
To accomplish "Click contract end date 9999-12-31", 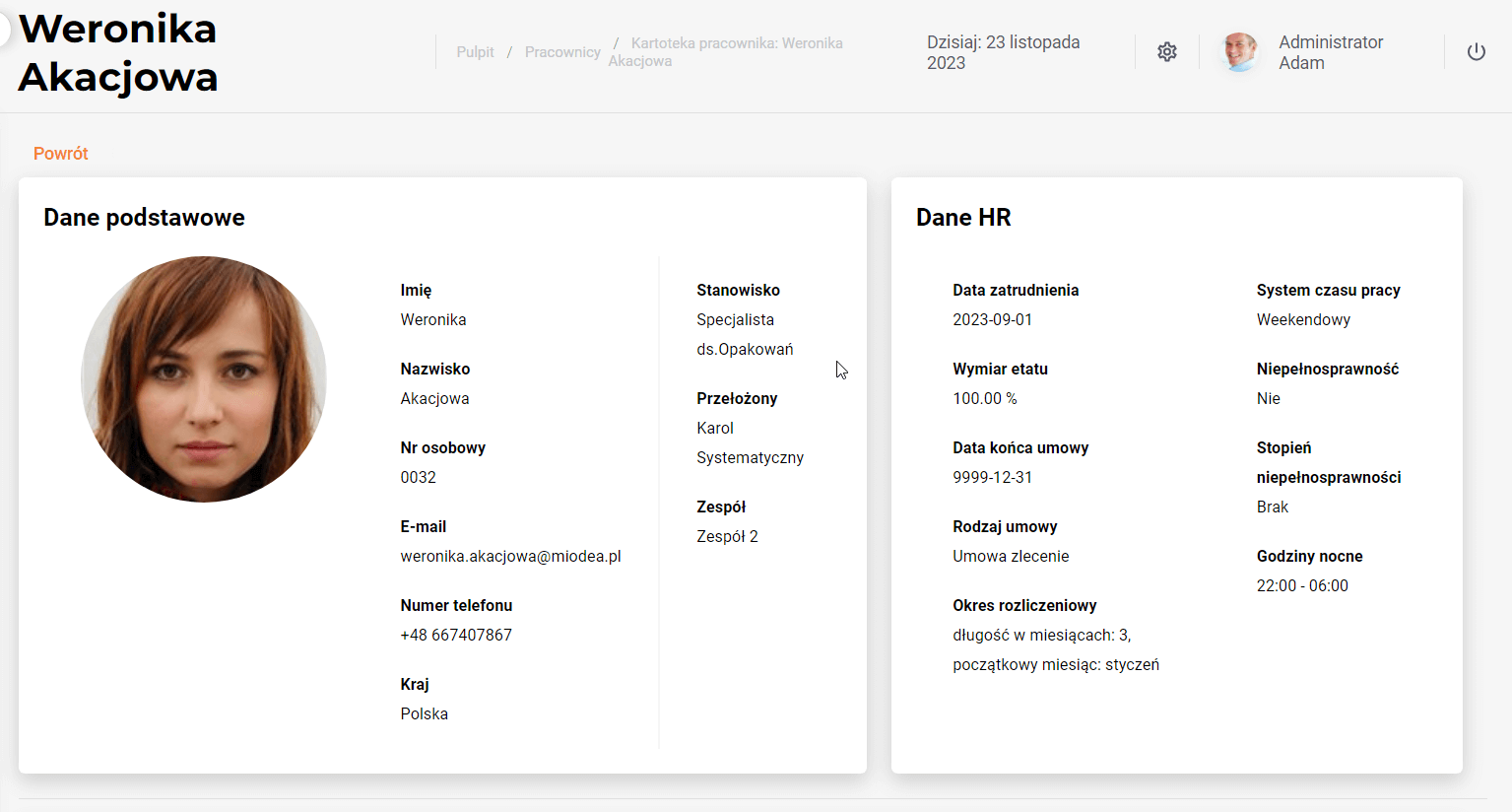I will (992, 477).
